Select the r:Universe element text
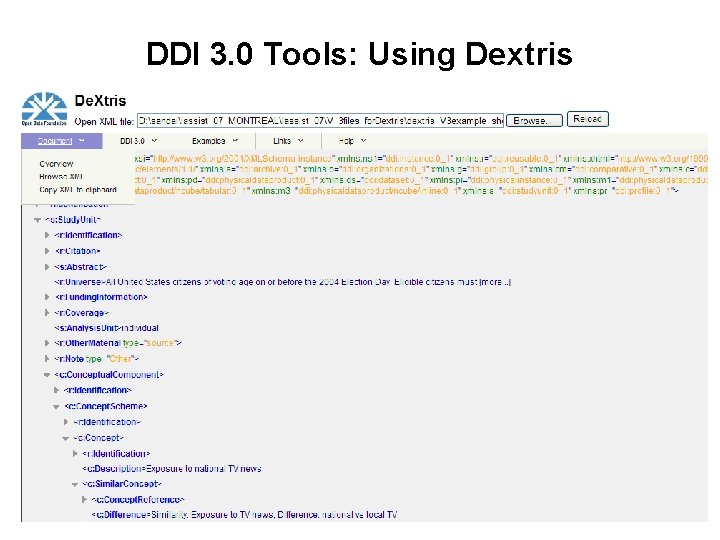This screenshot has height=540, width=720. pos(282,282)
